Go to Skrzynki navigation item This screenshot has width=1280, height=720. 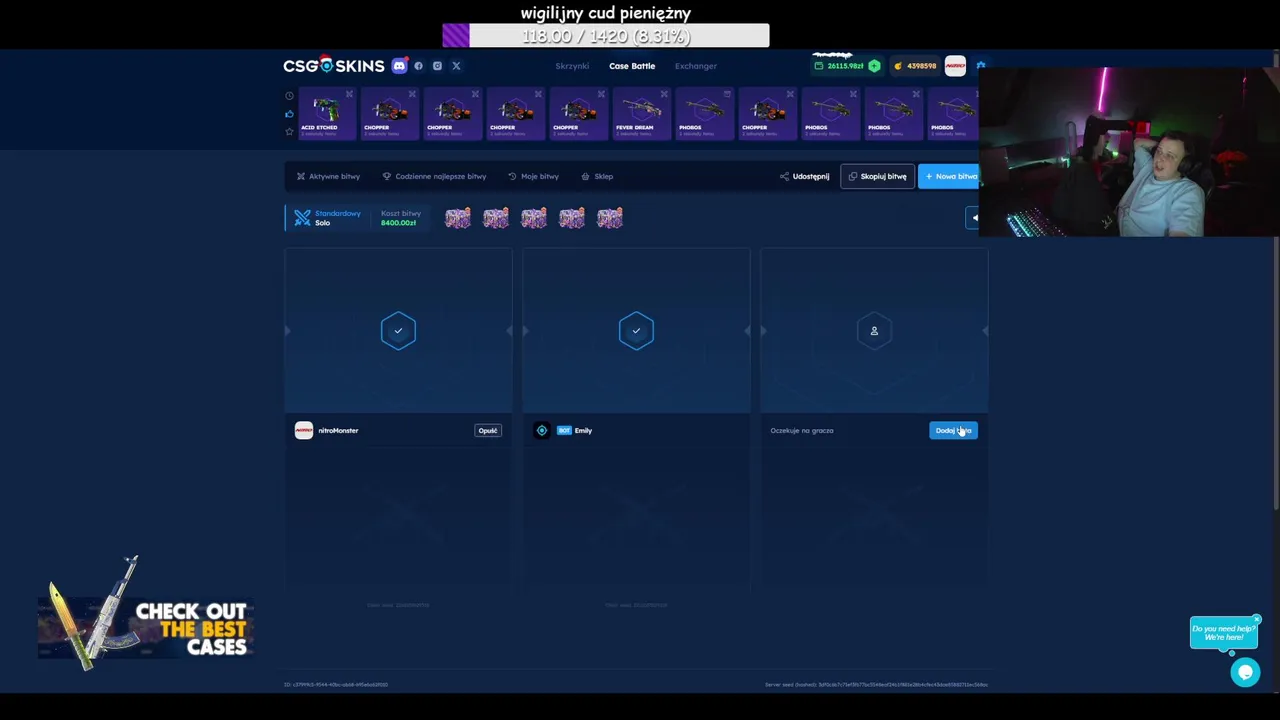572,66
